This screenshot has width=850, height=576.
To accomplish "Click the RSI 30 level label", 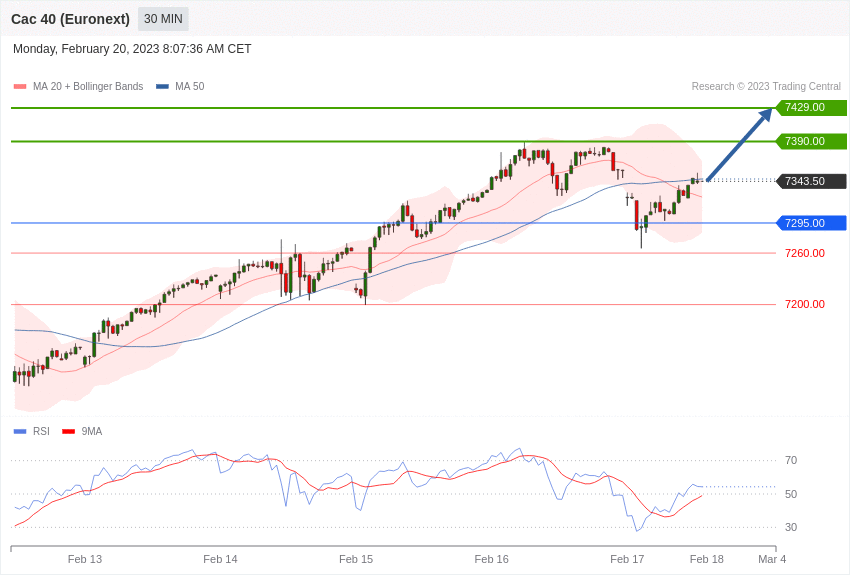I will [x=791, y=527].
